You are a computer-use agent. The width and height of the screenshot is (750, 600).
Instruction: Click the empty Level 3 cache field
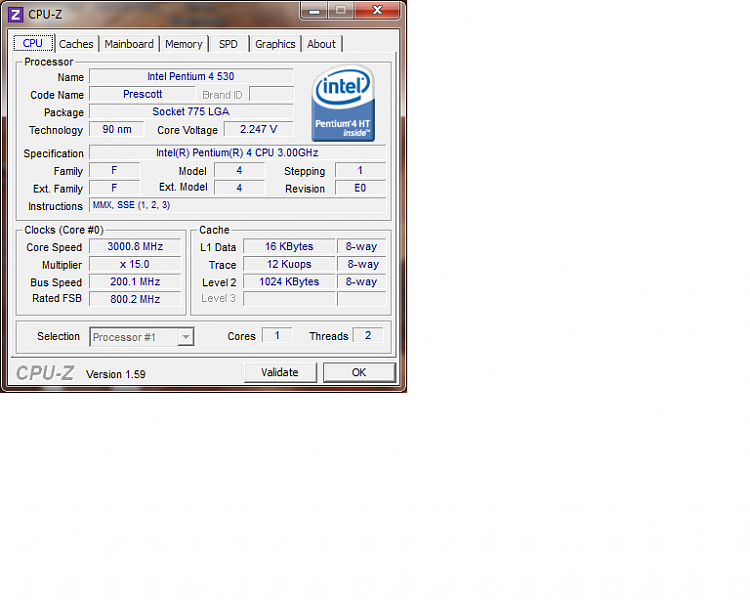pos(289,299)
